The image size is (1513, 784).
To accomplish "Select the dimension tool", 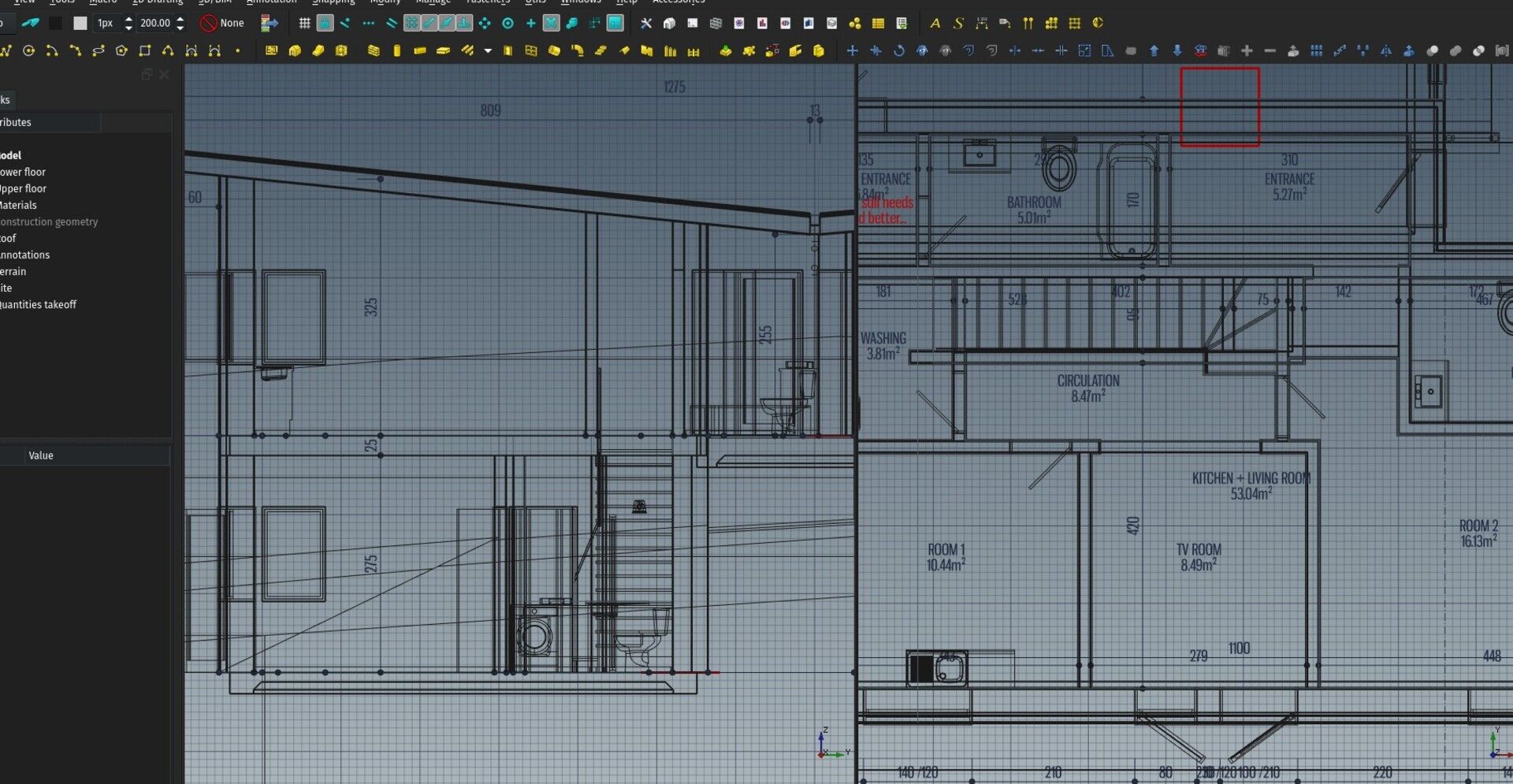I will pos(982,23).
